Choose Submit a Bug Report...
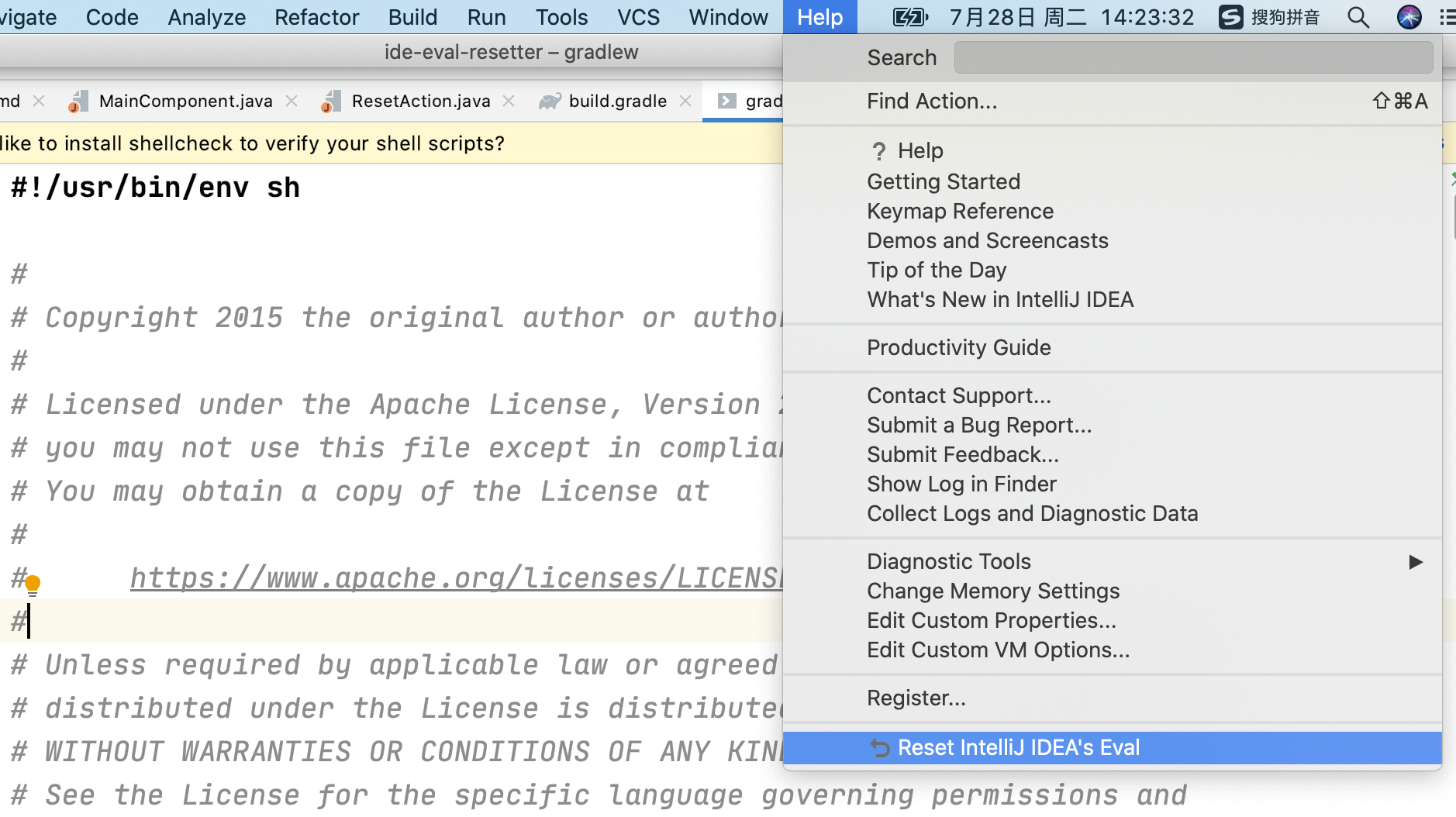 pyautogui.click(x=1113, y=425)
